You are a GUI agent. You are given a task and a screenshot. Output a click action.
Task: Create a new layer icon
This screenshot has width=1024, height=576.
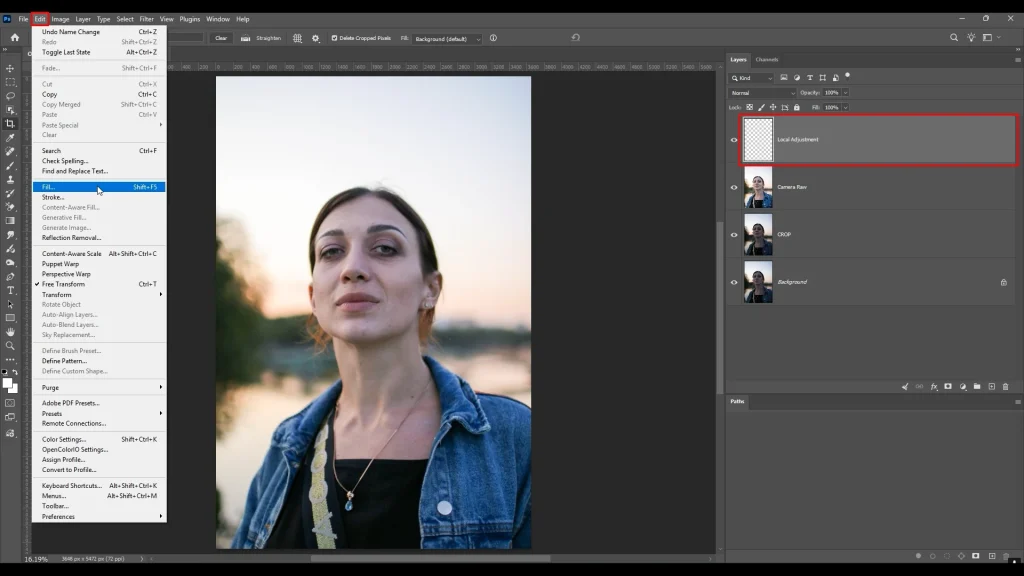click(x=991, y=387)
